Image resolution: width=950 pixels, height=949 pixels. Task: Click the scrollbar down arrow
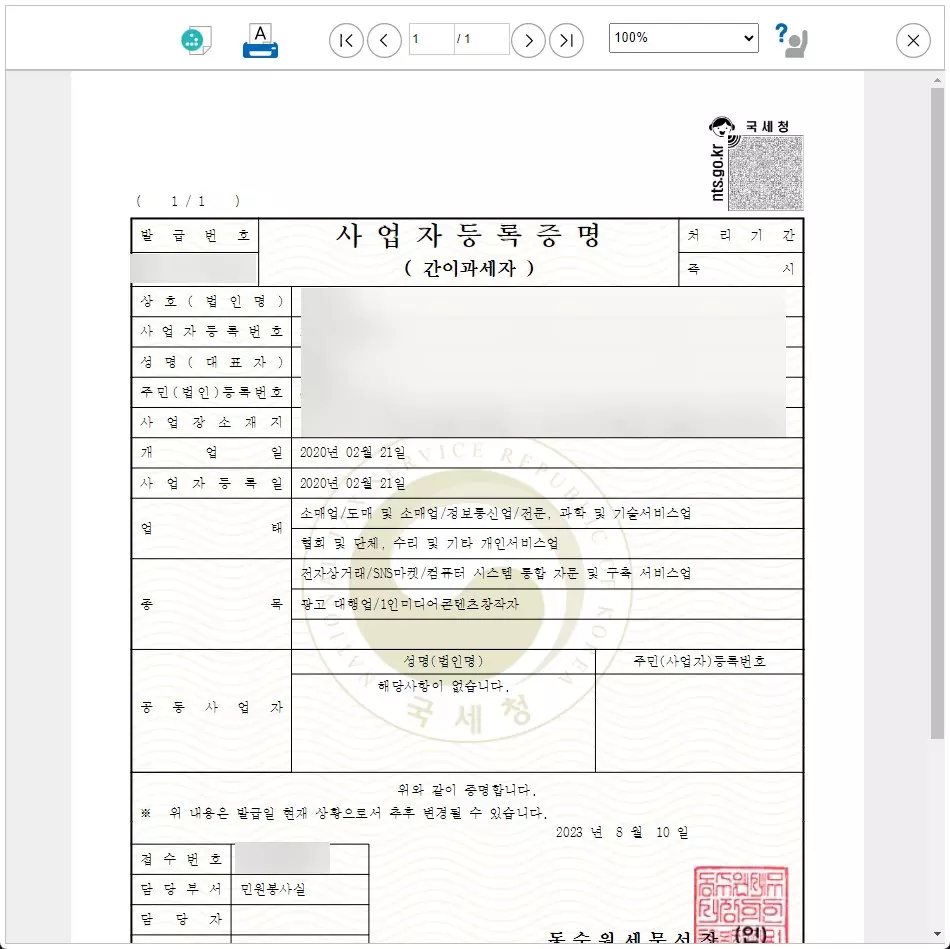point(937,935)
